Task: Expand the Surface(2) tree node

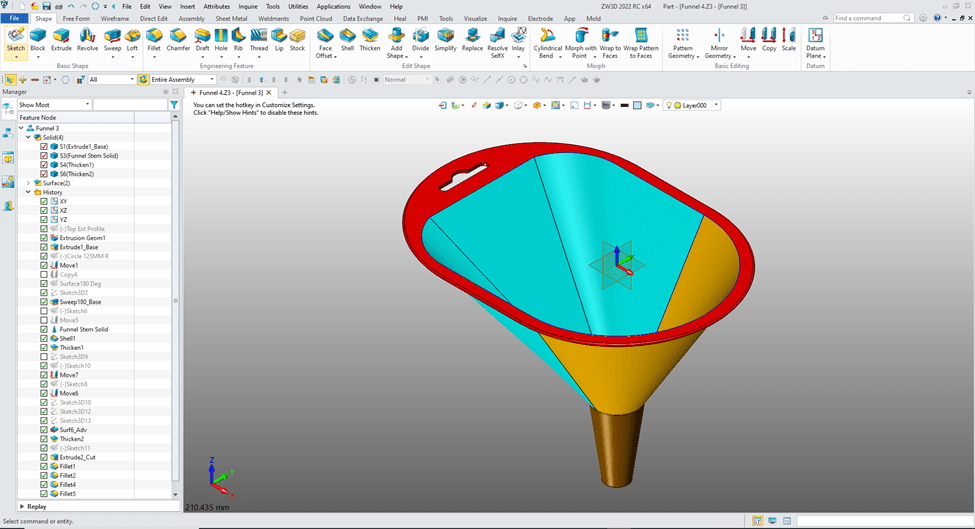Action: (x=28, y=183)
